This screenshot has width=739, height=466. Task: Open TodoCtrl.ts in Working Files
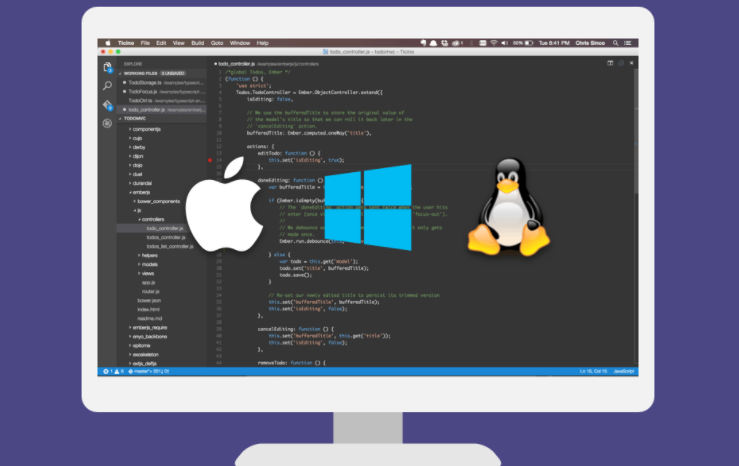[x=162, y=100]
